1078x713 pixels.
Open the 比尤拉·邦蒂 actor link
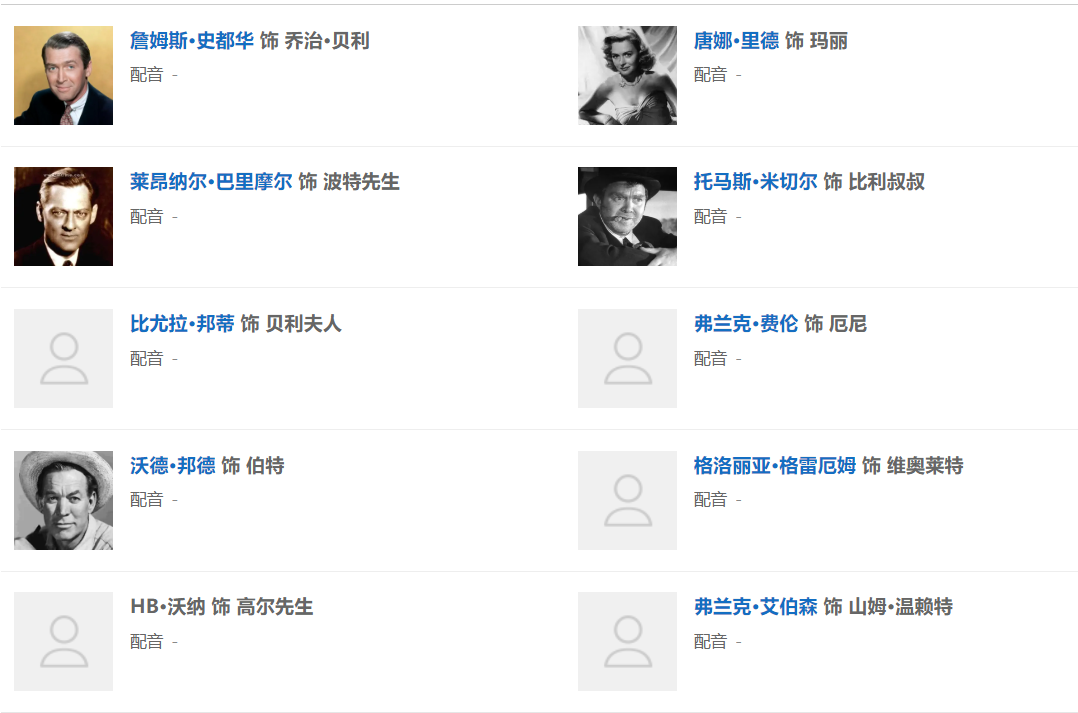(182, 324)
